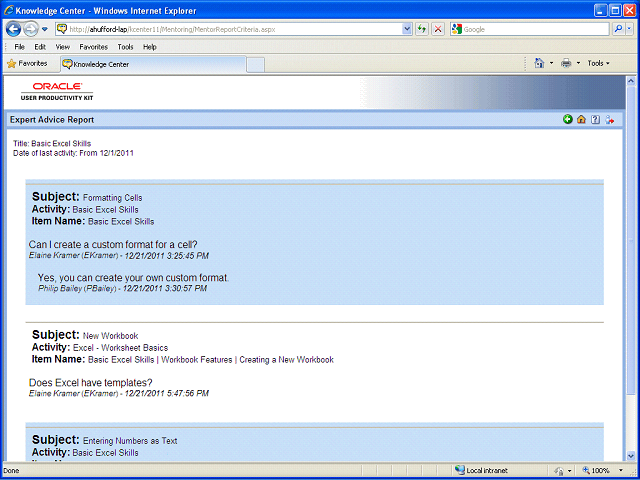Click 'Entering Numbers as Text' subject
The height and width of the screenshot is (480, 640).
pyautogui.click(x=130, y=441)
